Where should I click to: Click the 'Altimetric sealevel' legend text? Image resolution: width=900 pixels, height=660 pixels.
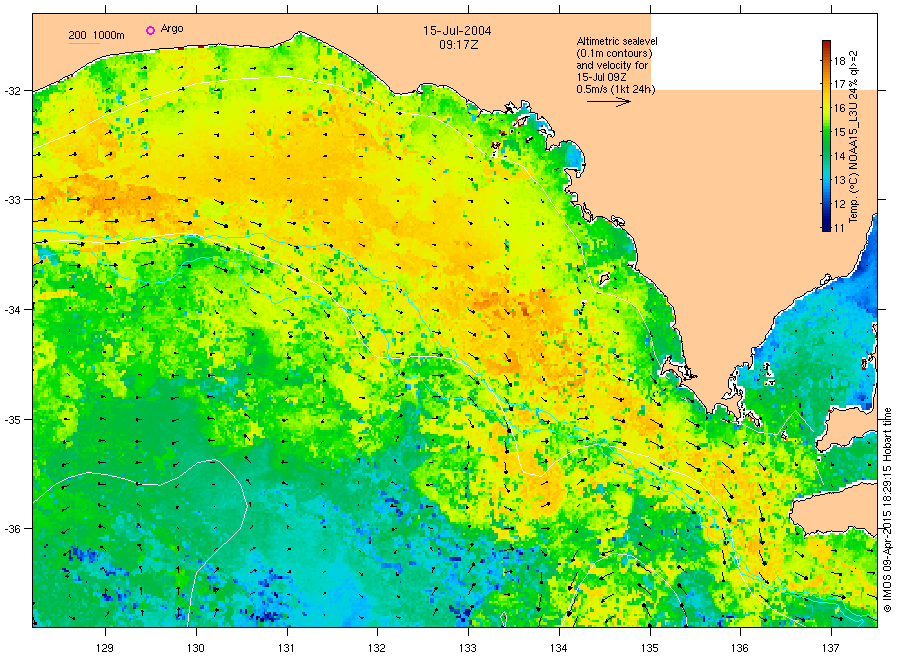pos(617,41)
